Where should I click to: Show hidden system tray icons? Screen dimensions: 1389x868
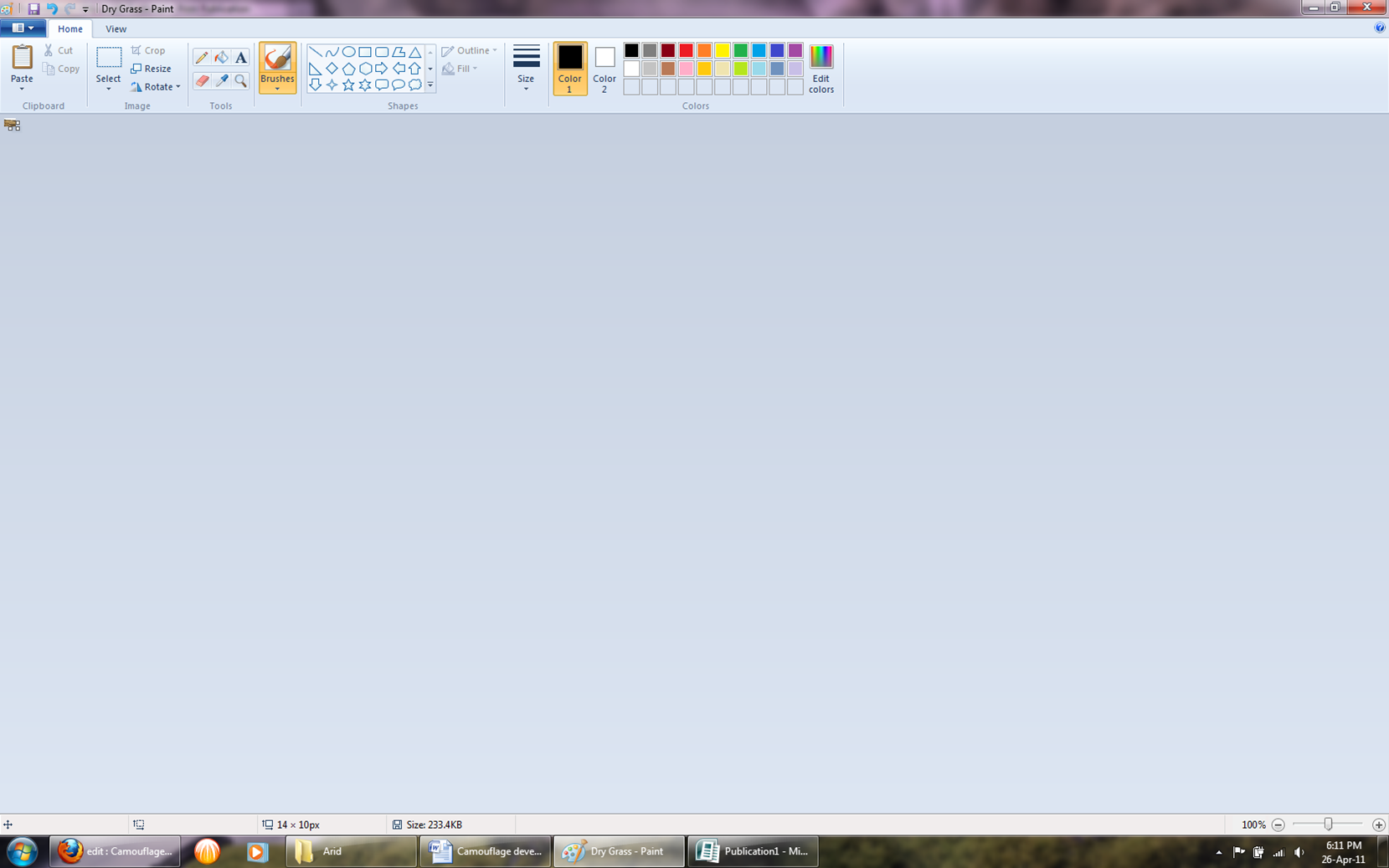tap(1219, 852)
